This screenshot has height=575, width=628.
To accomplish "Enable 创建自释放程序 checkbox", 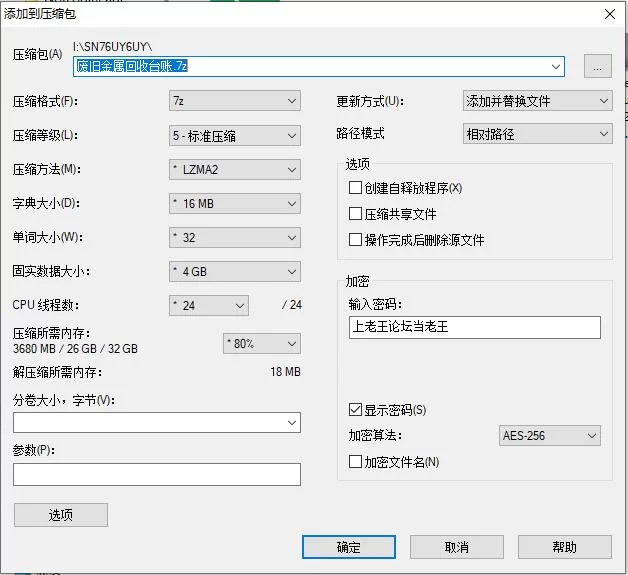I will click(355, 187).
